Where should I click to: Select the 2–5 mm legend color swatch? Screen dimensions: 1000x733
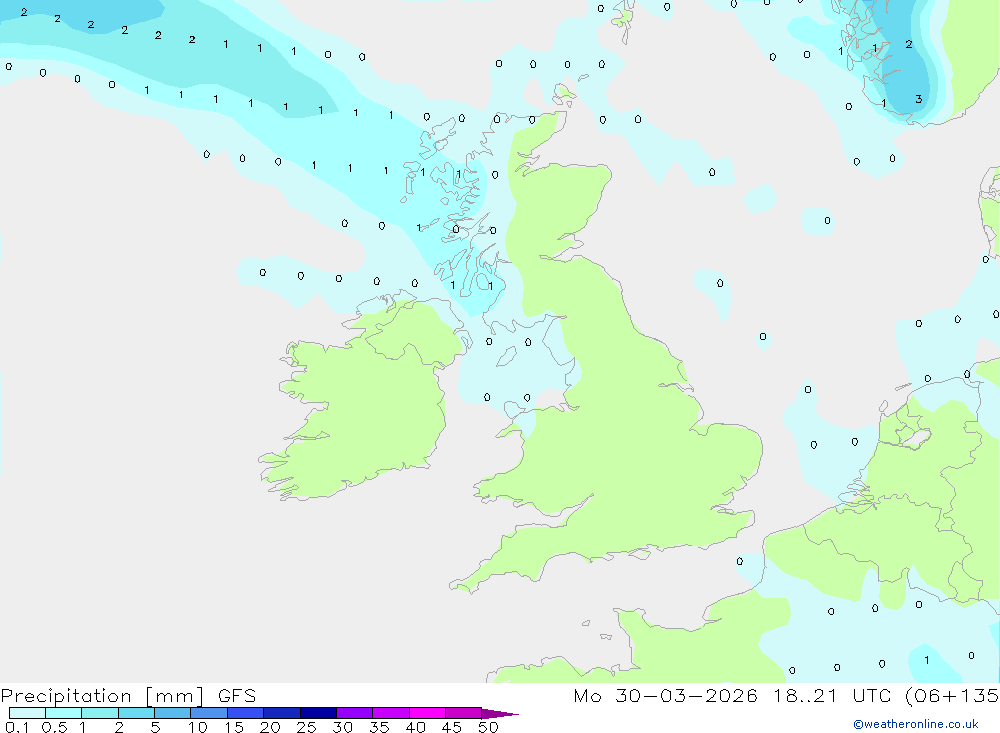(x=136, y=713)
